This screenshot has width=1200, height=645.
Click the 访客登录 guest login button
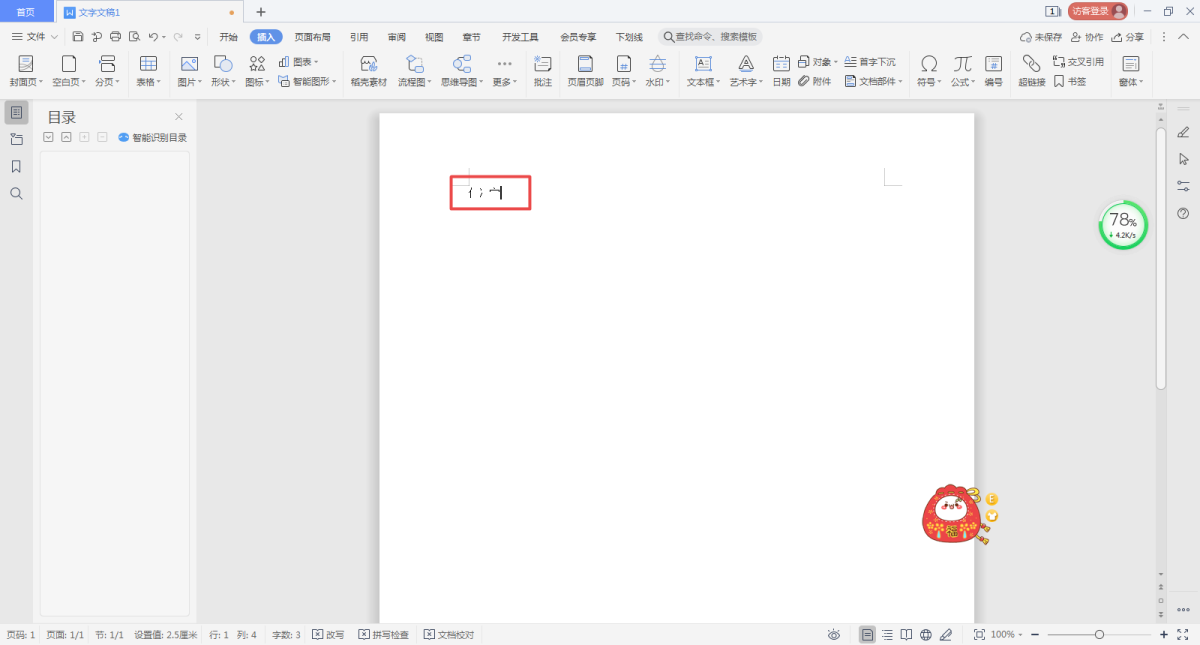coord(1098,11)
